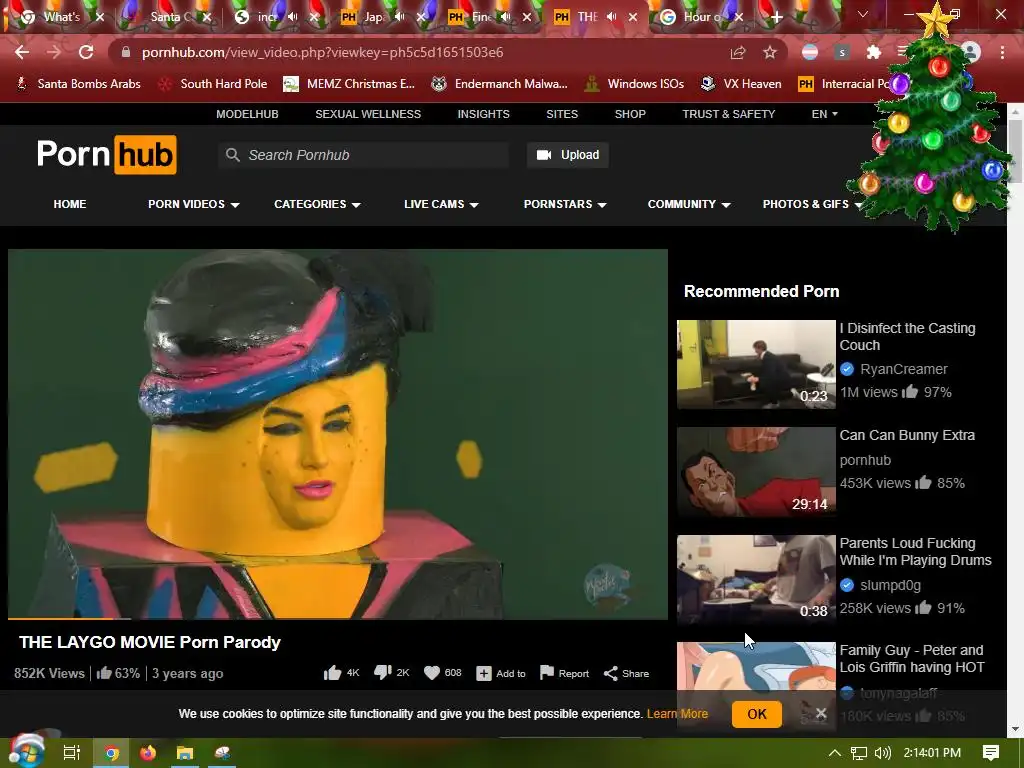Expand the PORN VIDEOS menu

[193, 204]
